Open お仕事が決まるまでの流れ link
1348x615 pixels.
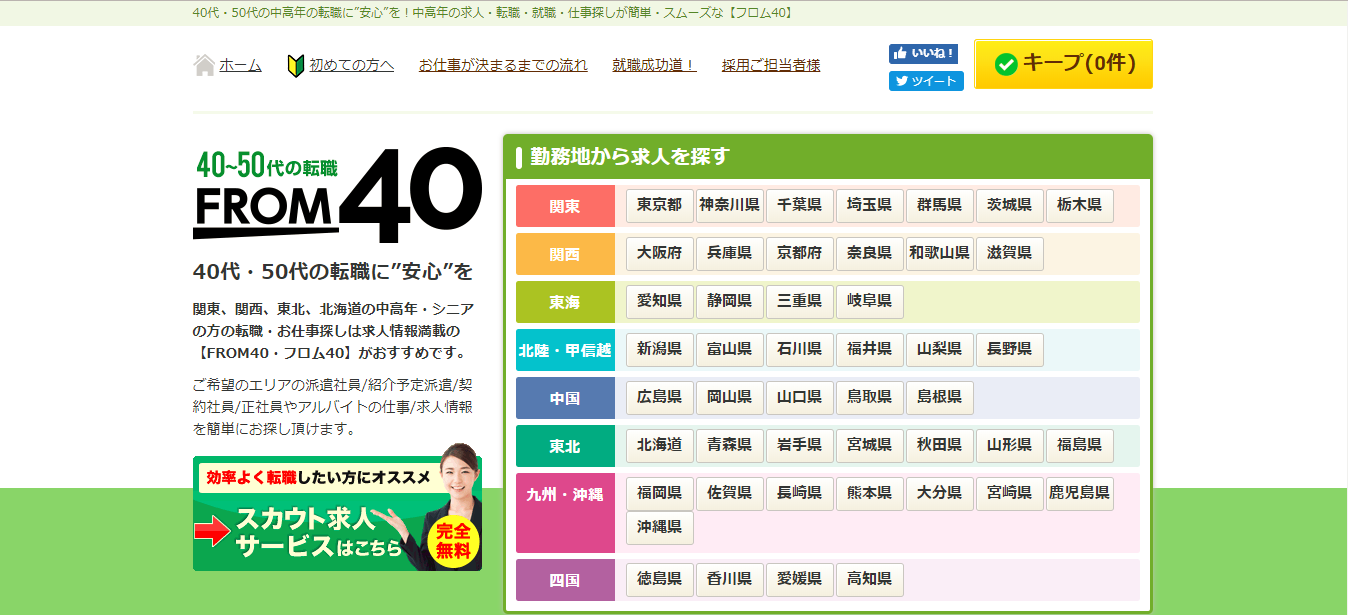coord(503,65)
